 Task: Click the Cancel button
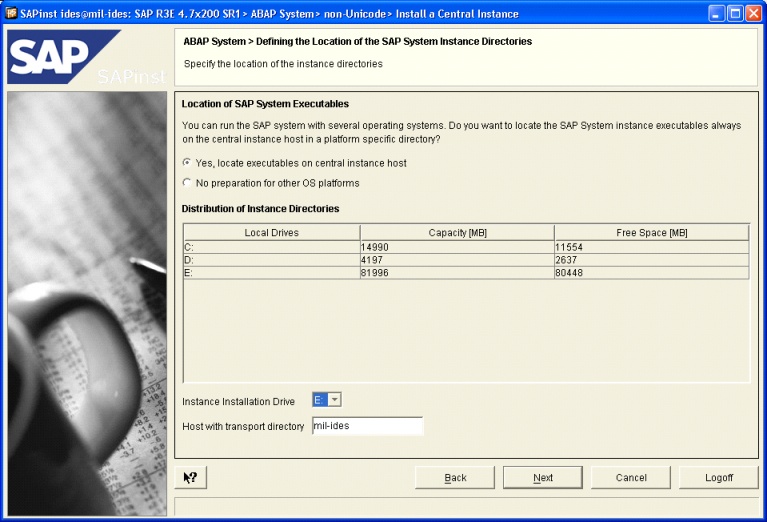(x=631, y=477)
